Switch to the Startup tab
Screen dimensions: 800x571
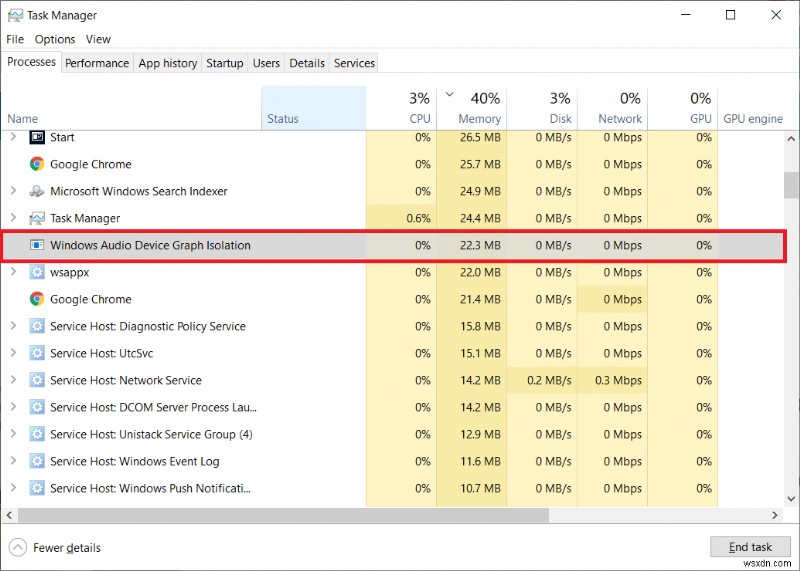click(x=224, y=63)
